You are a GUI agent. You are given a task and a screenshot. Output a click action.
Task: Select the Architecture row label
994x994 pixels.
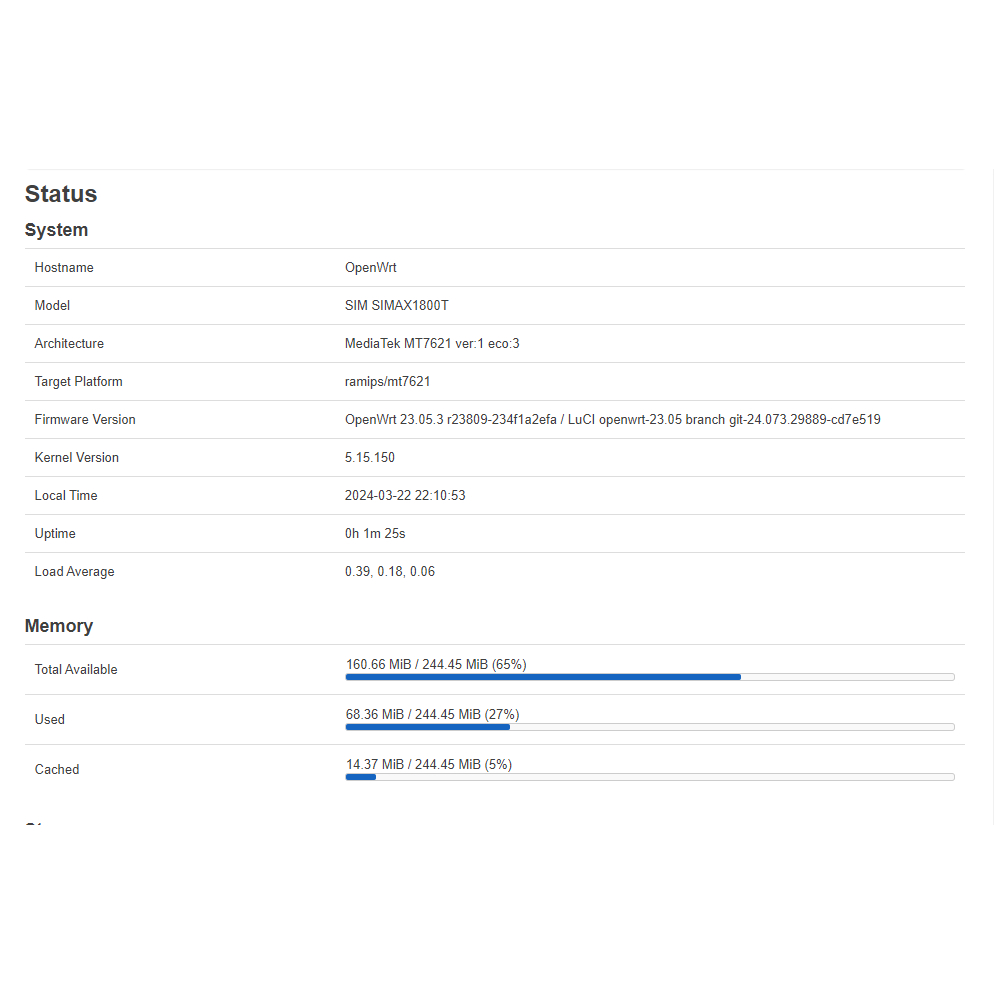click(69, 344)
